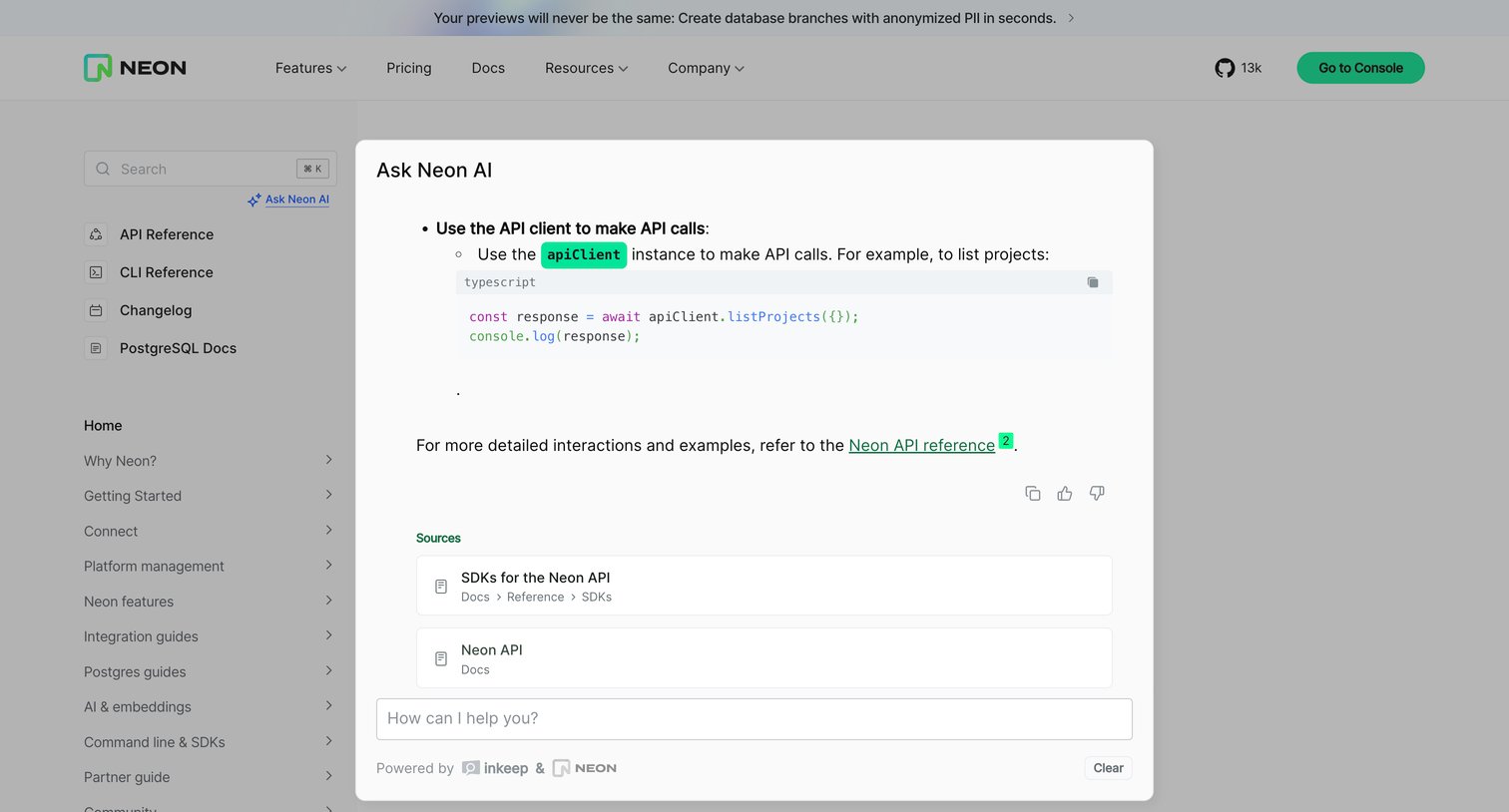This screenshot has height=812, width=1509.
Task: Click the docs Search box
Action: pyautogui.click(x=211, y=169)
